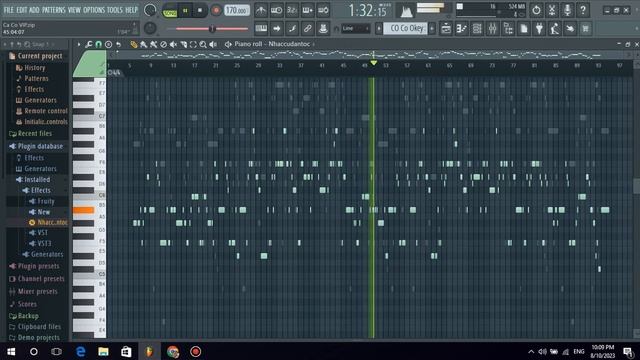Viewport: 640px width, 360px height.
Task: Click the 170.000 tempo field
Action: pos(237,10)
